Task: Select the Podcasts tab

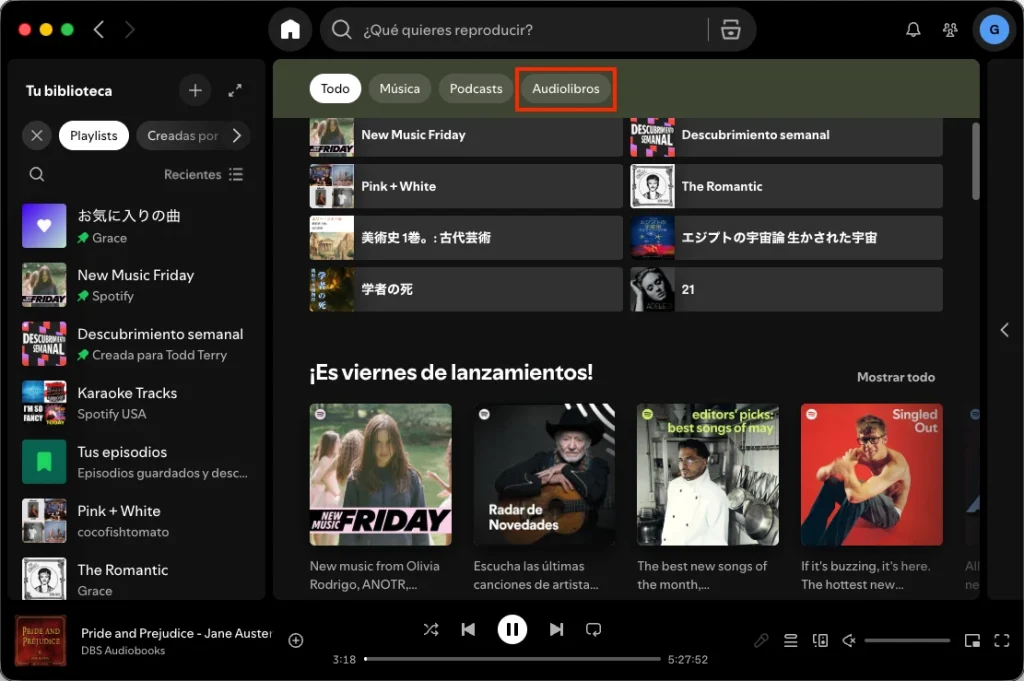Action: pos(476,88)
